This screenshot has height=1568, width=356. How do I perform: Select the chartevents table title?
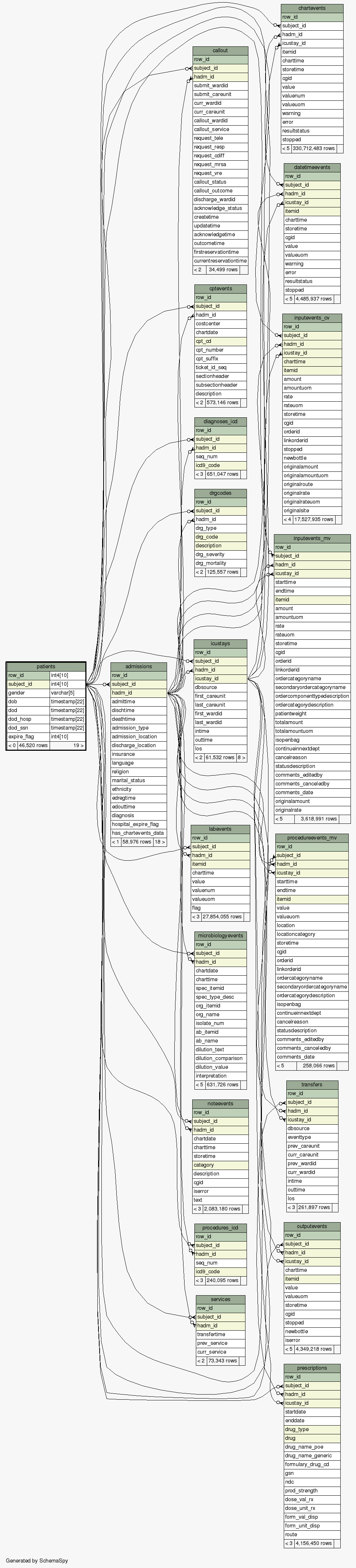(x=311, y=8)
